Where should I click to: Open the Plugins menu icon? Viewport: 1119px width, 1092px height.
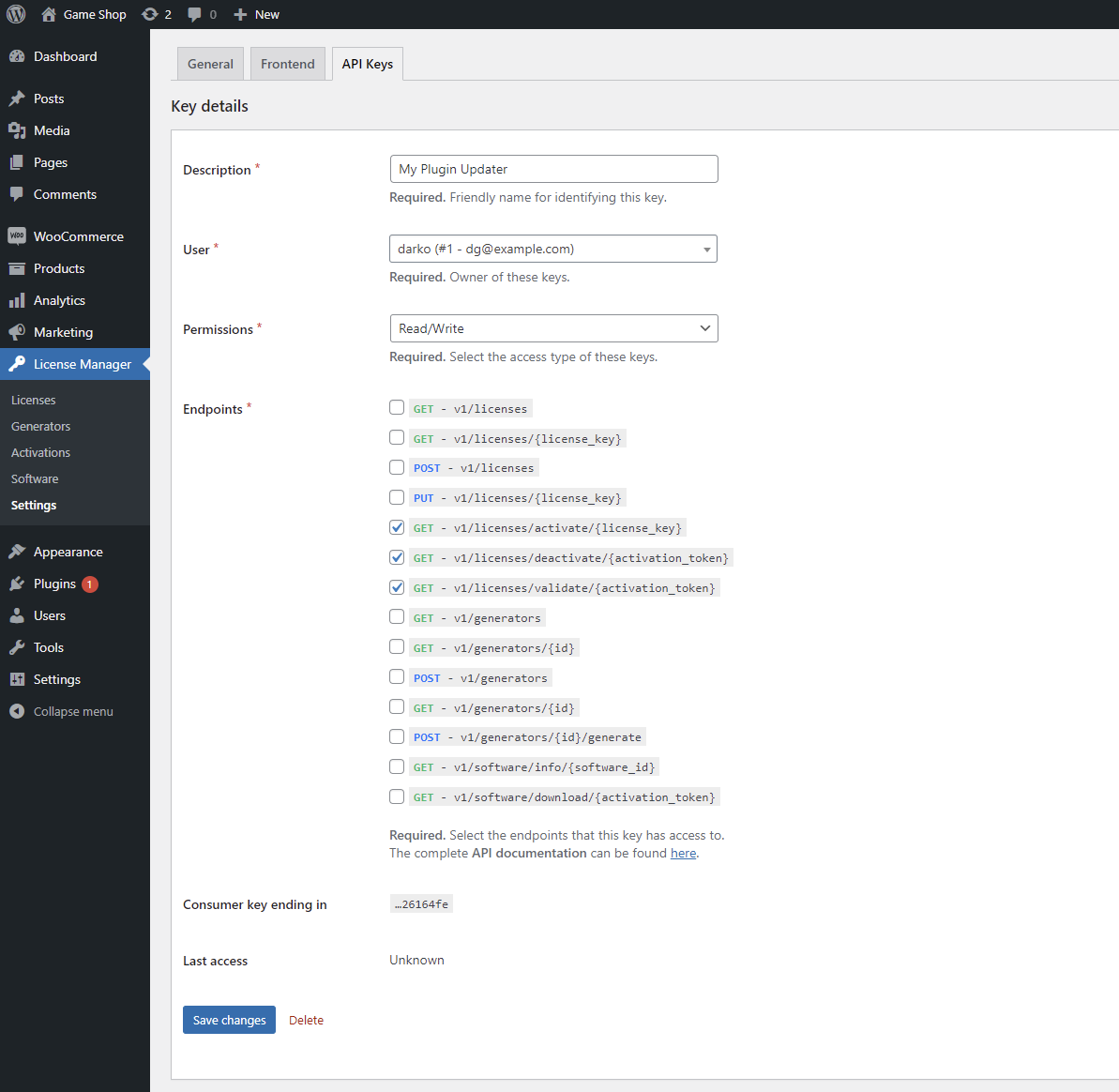pos(17,584)
